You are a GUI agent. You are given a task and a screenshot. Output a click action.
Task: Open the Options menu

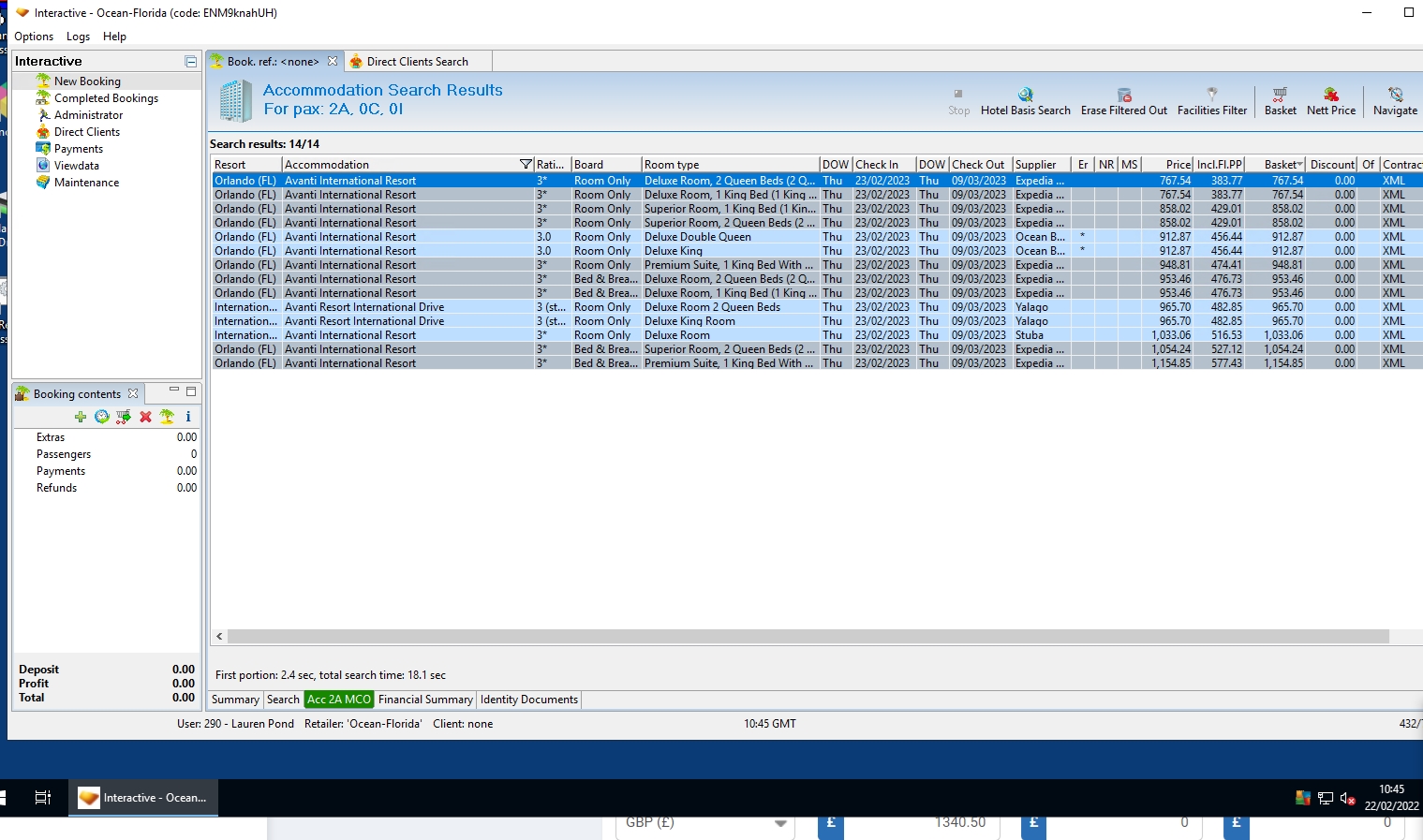tap(34, 37)
